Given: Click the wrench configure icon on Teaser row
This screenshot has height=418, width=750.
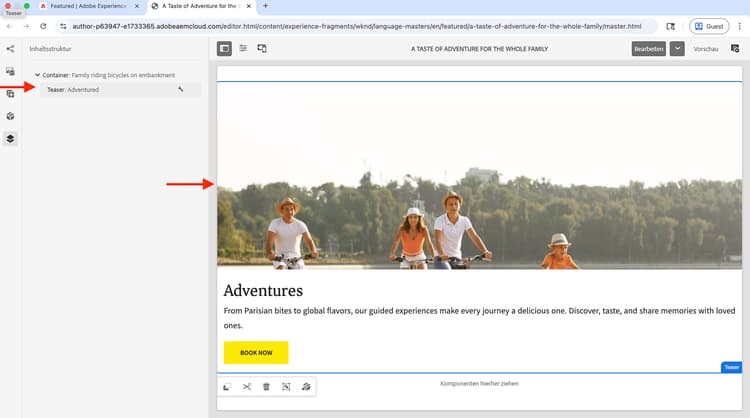Looking at the screenshot, I should coord(181,89).
